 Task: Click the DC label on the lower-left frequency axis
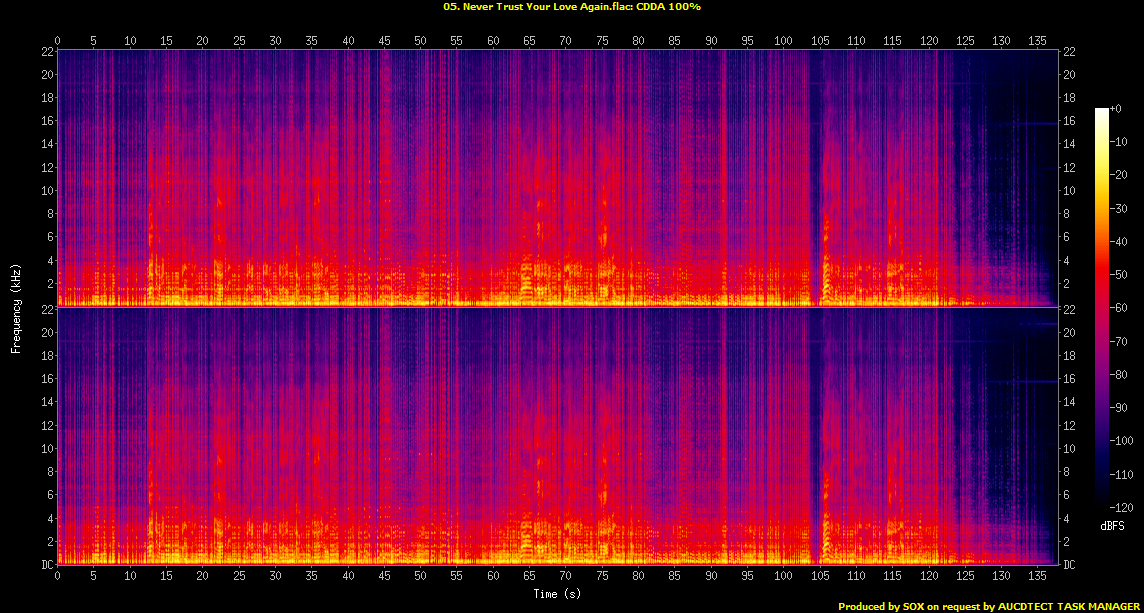[x=45, y=565]
